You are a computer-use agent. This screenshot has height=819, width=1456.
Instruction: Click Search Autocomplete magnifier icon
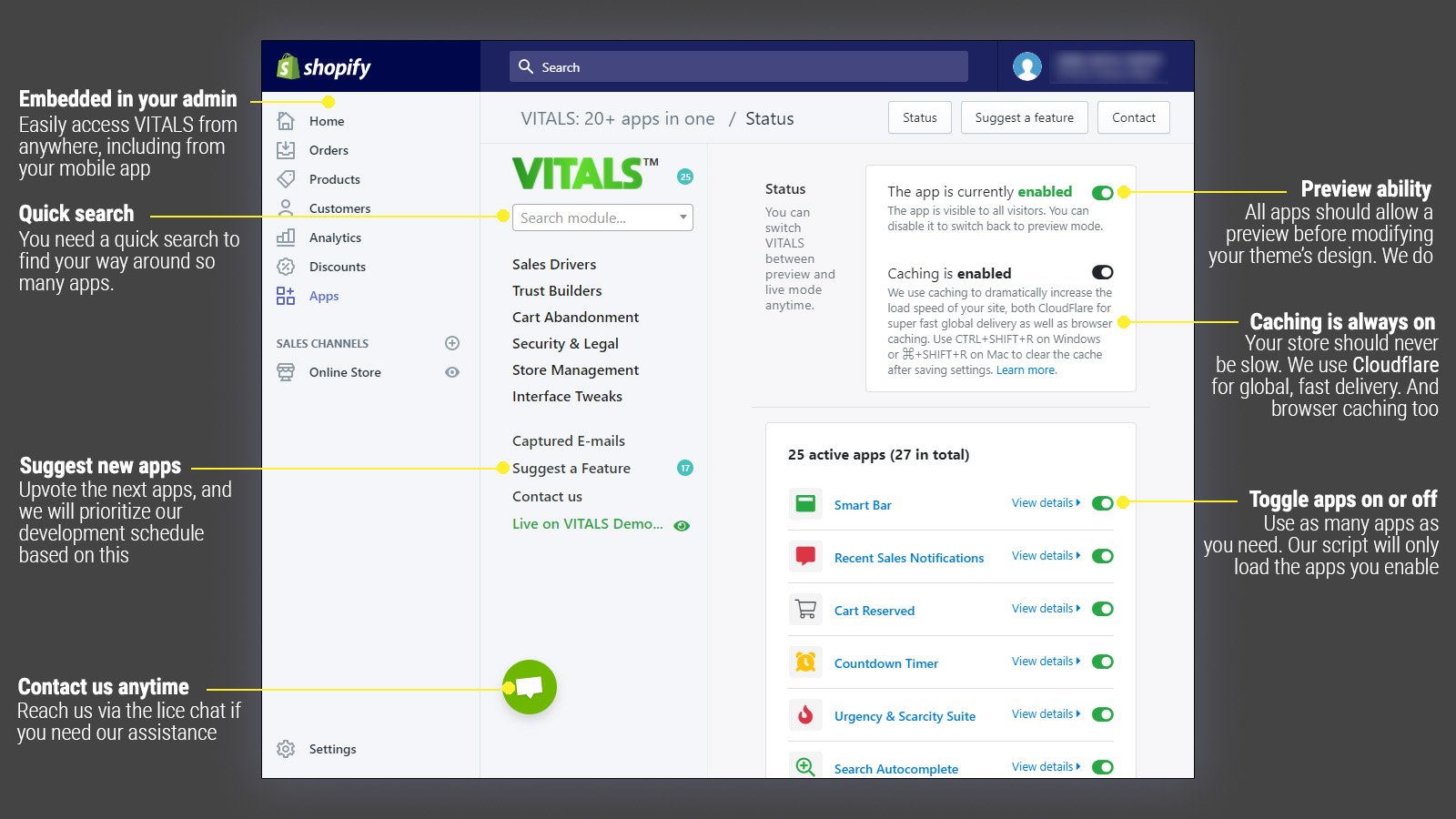coord(805,766)
